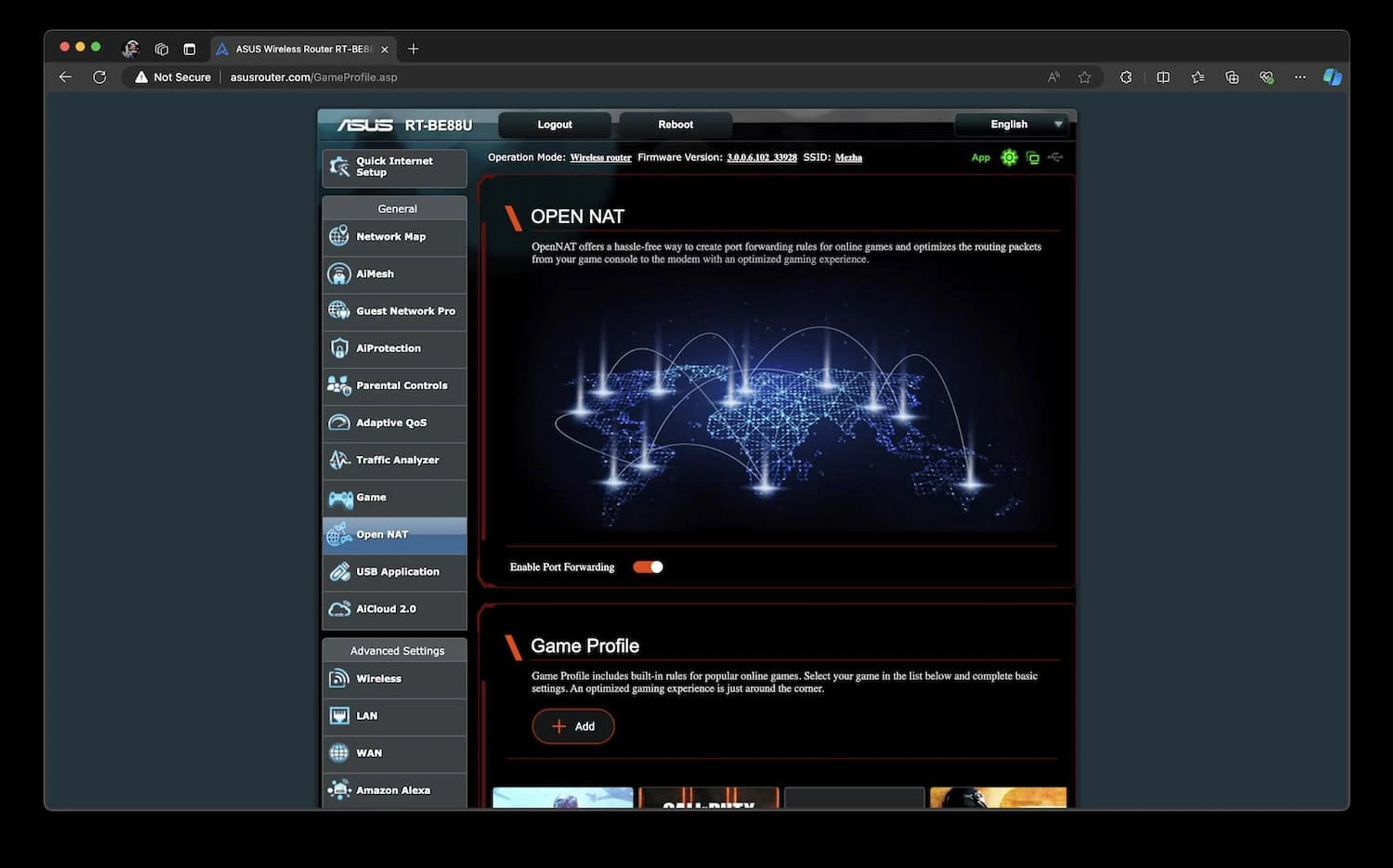This screenshot has width=1393, height=868.
Task: Click the green network clients status icon
Action: click(1032, 158)
